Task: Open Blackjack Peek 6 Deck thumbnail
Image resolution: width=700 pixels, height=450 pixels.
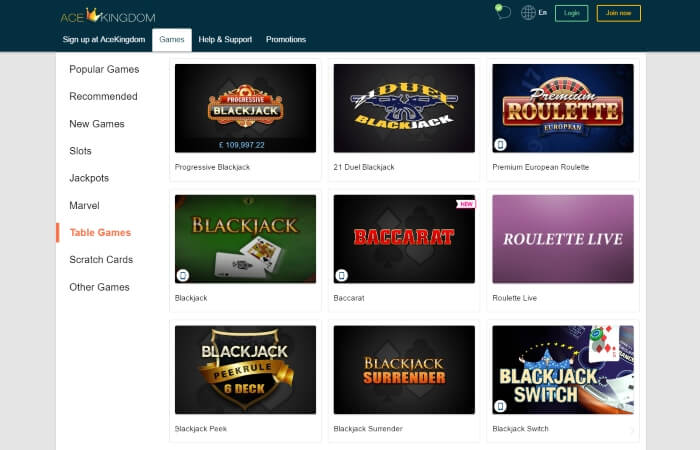Action: (245, 370)
